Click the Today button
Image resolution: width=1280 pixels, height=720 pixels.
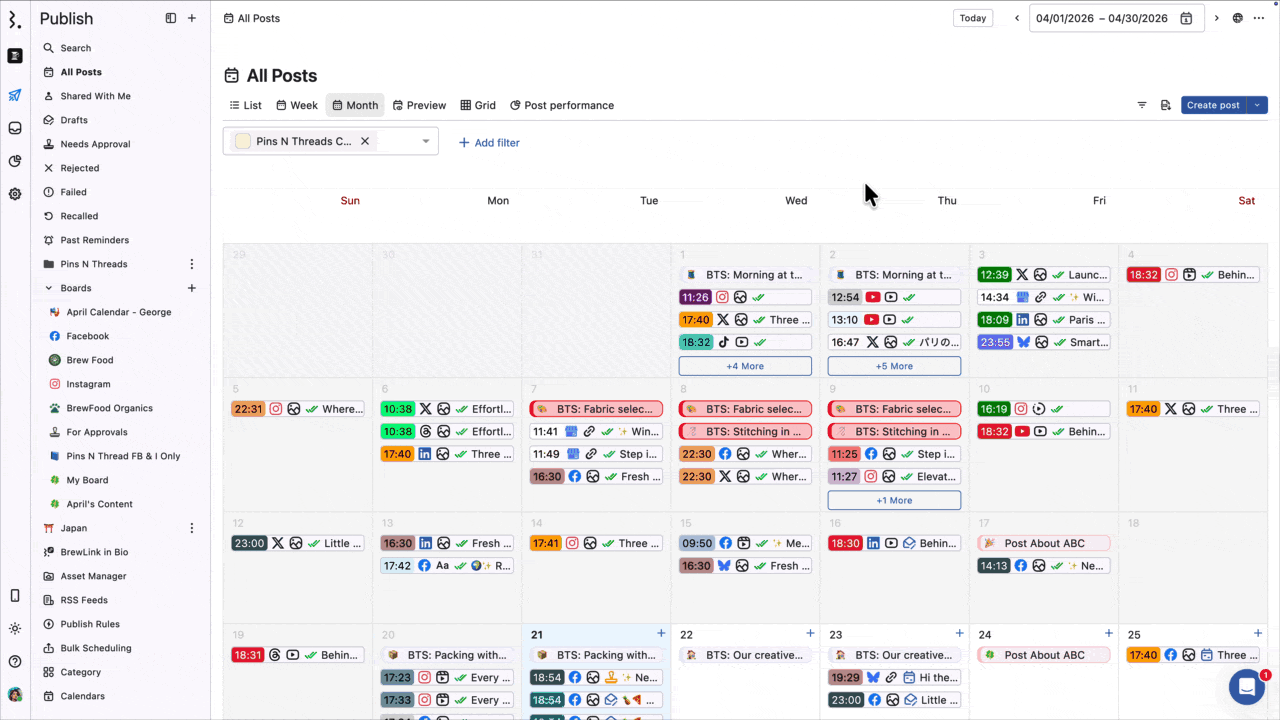pyautogui.click(x=971, y=18)
